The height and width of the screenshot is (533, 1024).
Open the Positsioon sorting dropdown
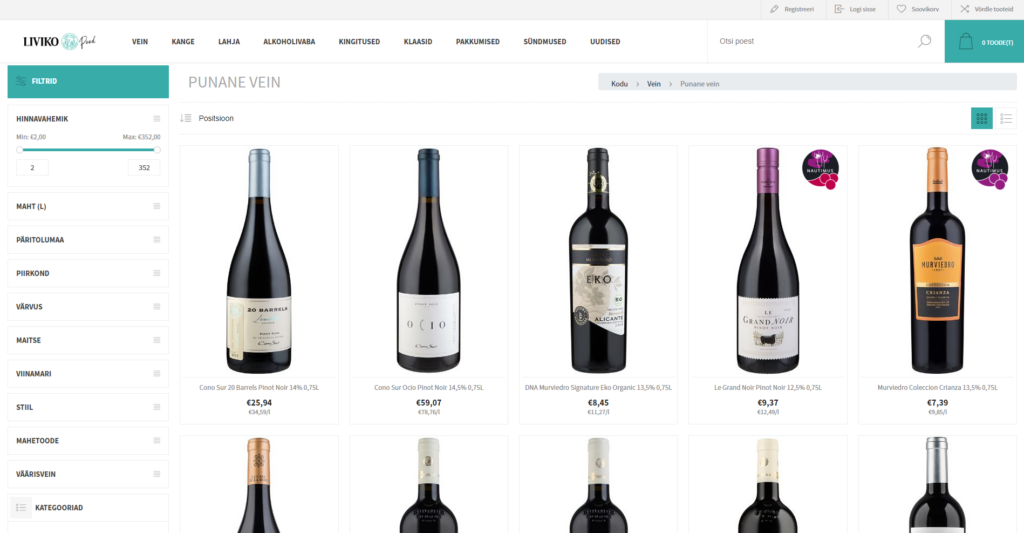click(x=216, y=118)
